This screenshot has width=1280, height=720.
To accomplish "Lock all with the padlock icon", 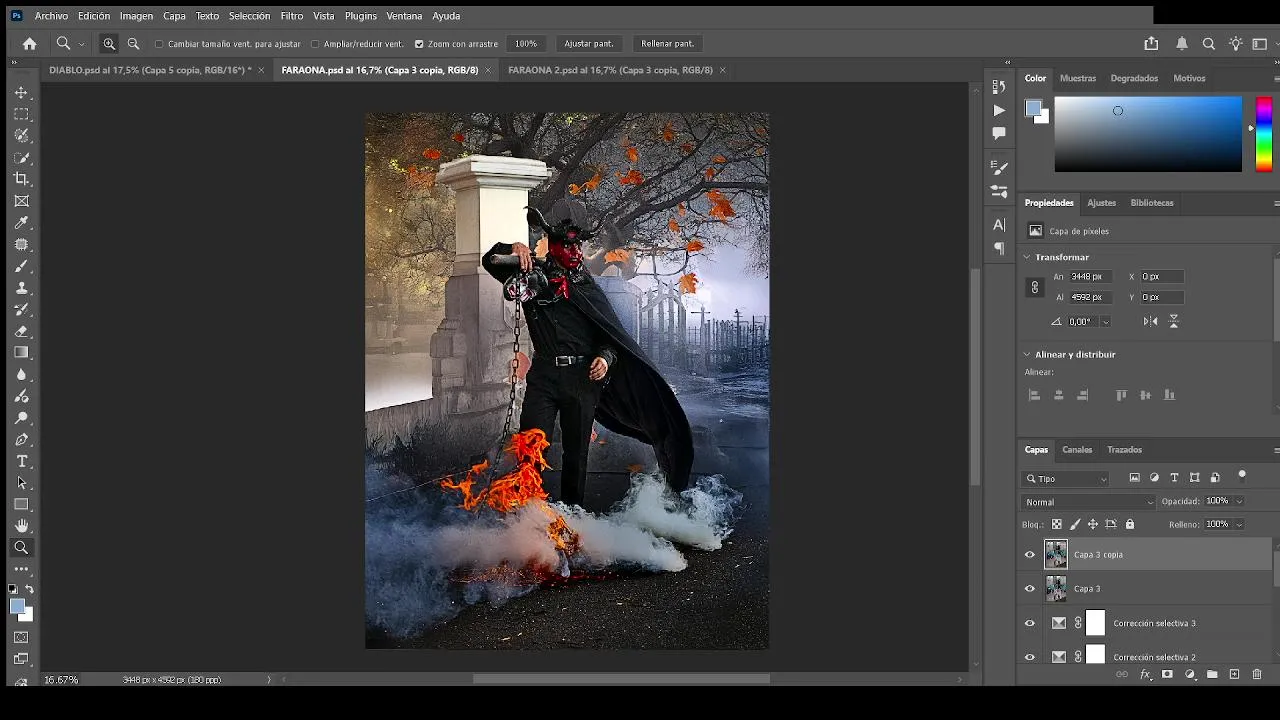I will click(1130, 524).
